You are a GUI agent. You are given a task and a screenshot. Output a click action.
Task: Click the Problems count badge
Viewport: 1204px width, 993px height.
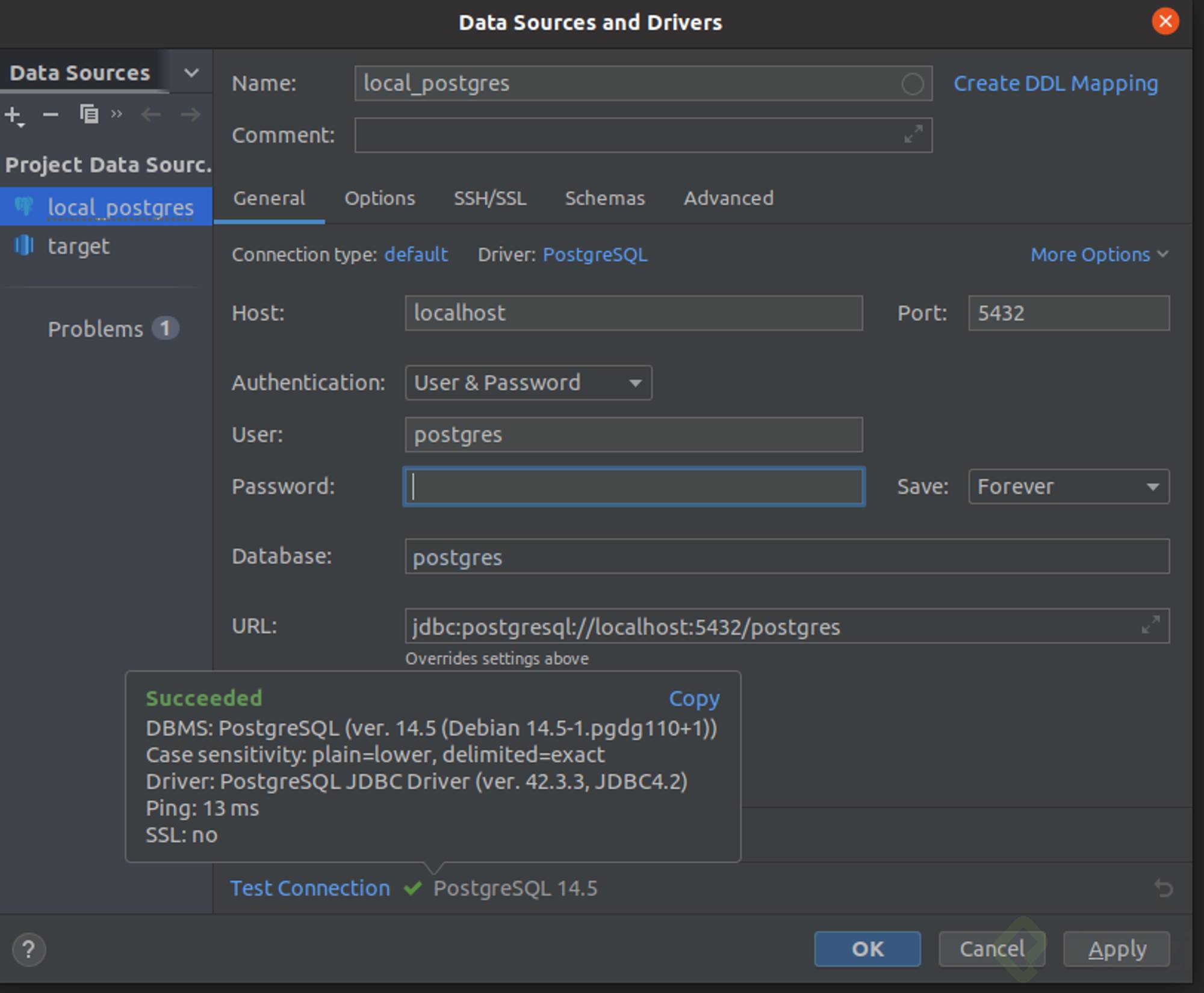[165, 329]
